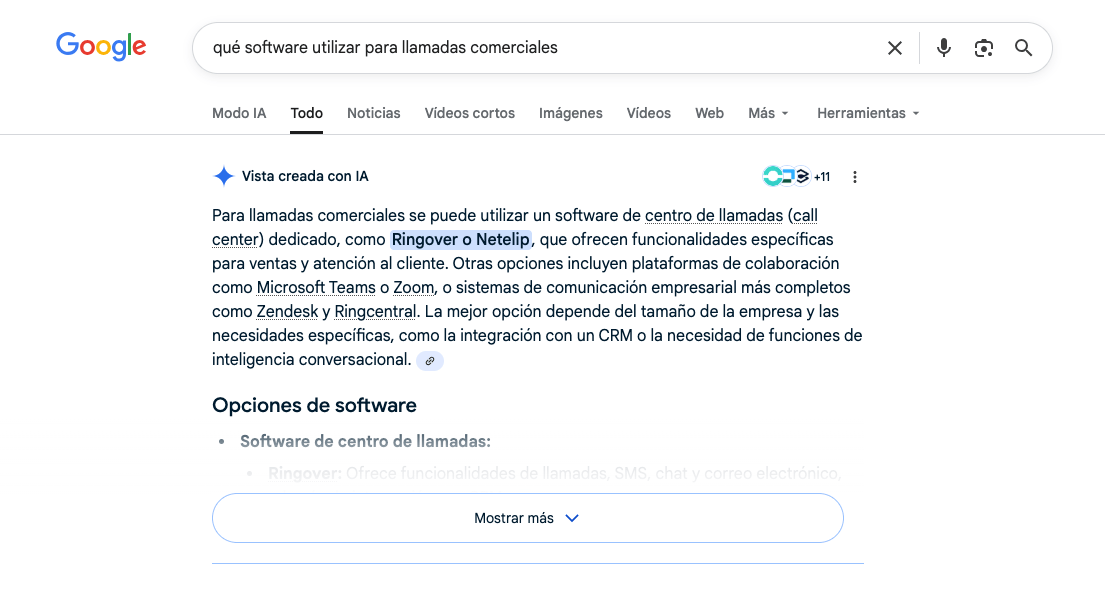Open the Zendesk link
The width and height of the screenshot is (1105, 590).
click(x=287, y=311)
